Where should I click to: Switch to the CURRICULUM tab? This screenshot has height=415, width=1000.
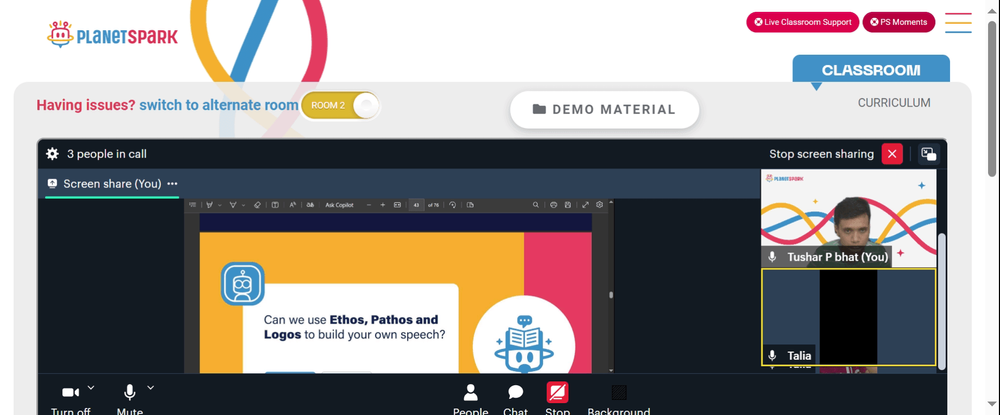[x=893, y=103]
